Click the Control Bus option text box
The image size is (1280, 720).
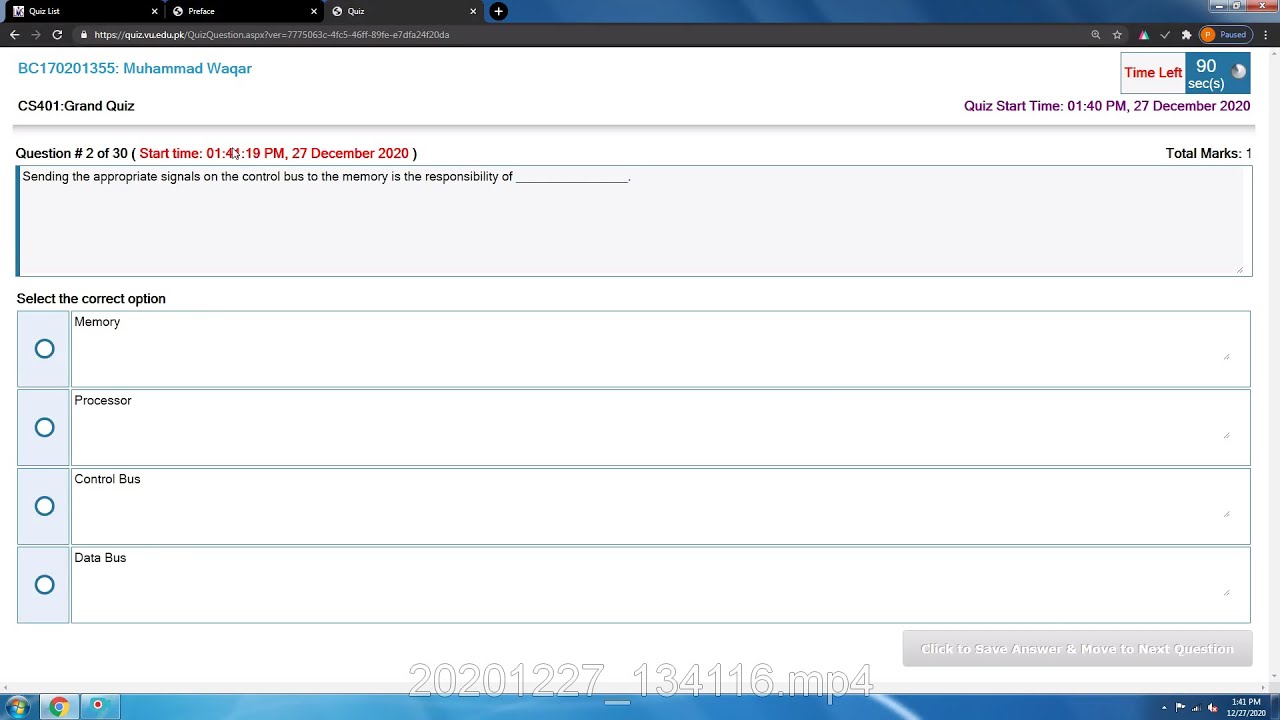pyautogui.click(x=660, y=506)
